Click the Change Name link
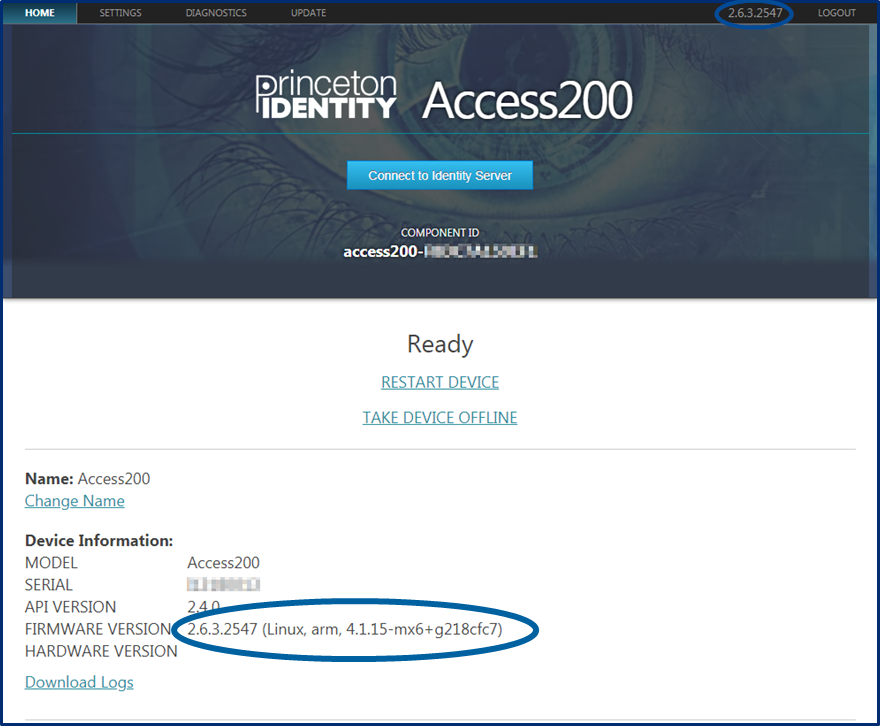 (75, 501)
